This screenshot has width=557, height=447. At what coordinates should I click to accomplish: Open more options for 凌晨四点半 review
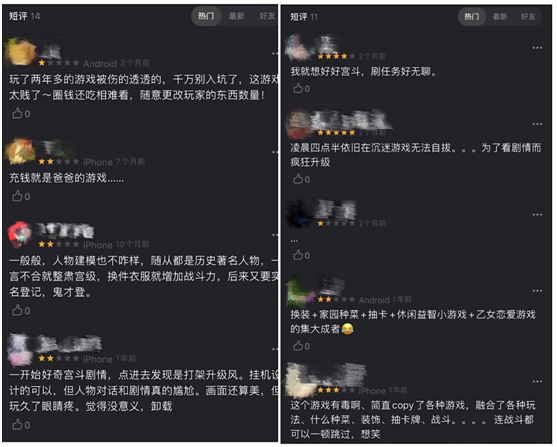(537, 124)
